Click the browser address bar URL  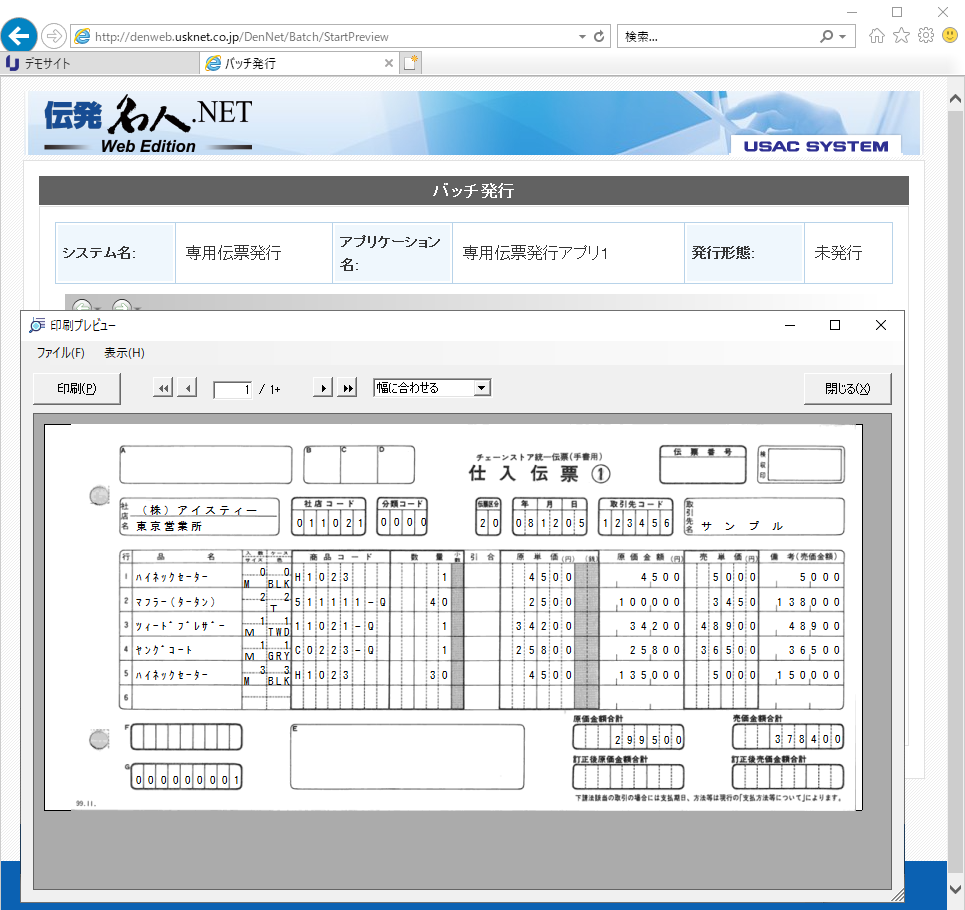tap(242, 37)
